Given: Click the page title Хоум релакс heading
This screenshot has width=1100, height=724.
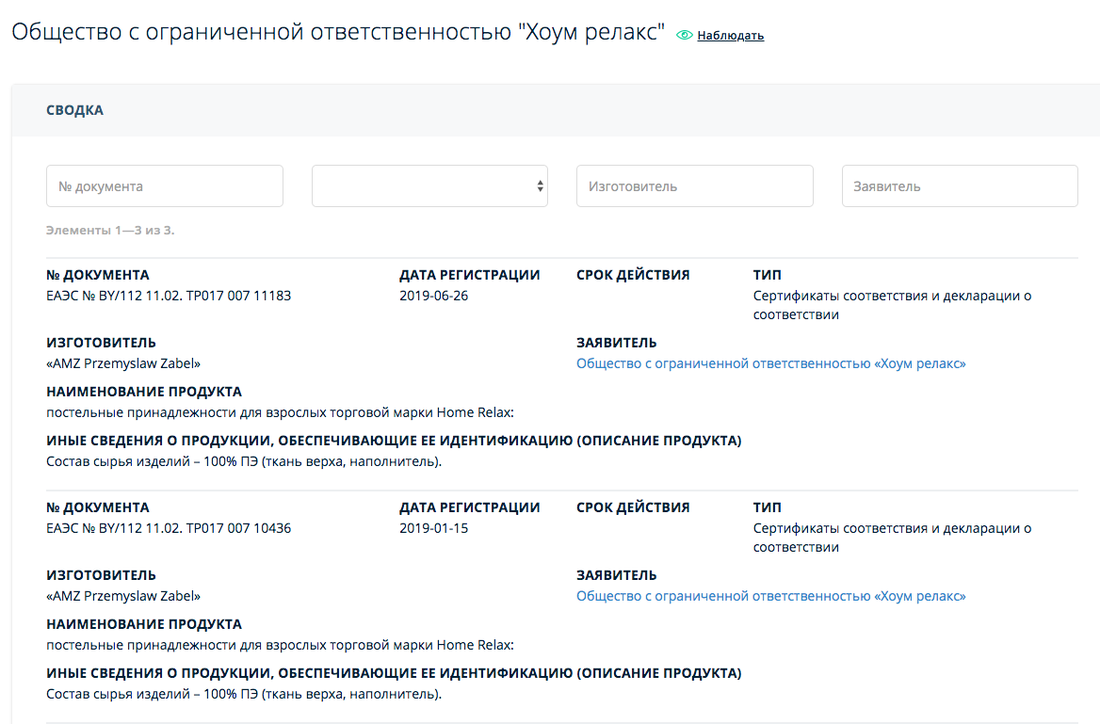Looking at the screenshot, I should [x=338, y=32].
